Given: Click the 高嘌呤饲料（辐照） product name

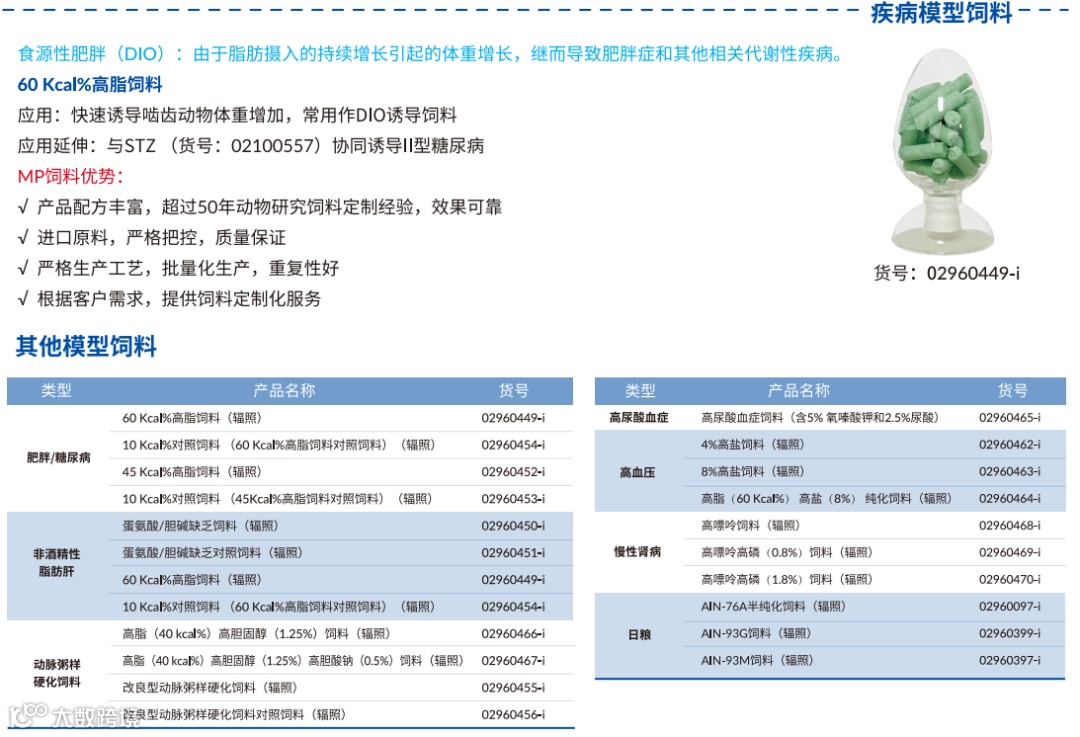Looking at the screenshot, I should click(x=751, y=526).
